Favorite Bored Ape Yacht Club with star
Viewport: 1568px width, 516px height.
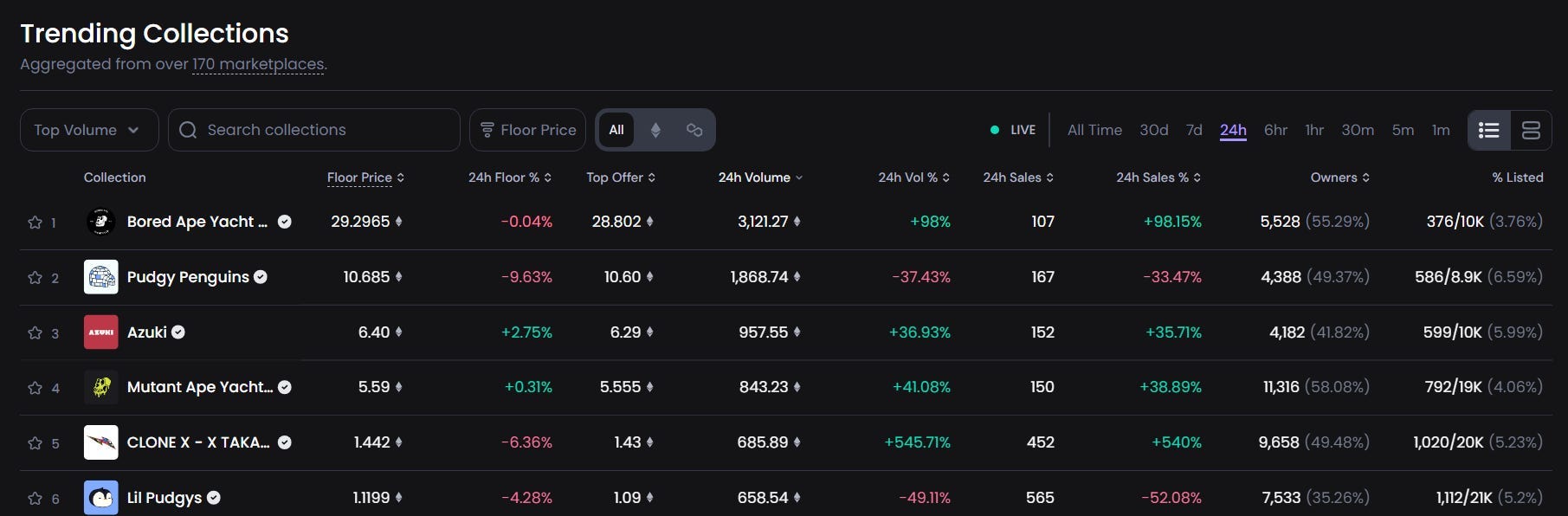point(35,223)
